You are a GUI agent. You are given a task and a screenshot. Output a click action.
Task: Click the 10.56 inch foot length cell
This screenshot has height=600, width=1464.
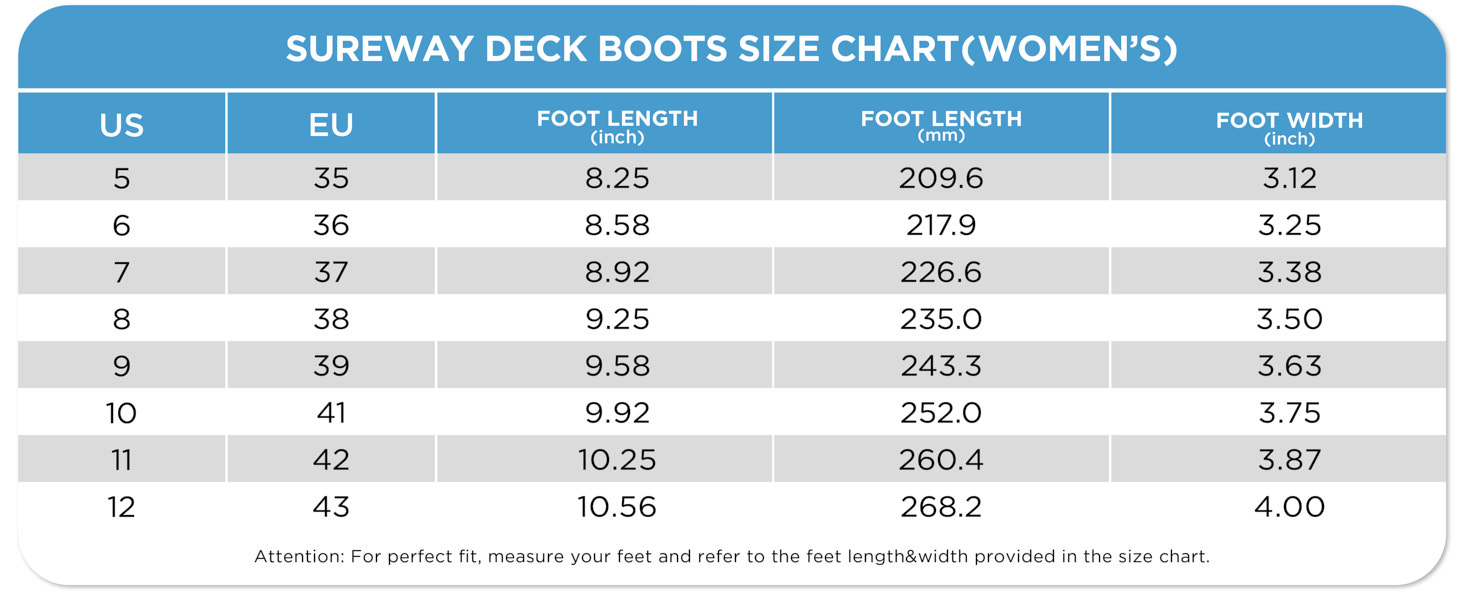[617, 507]
